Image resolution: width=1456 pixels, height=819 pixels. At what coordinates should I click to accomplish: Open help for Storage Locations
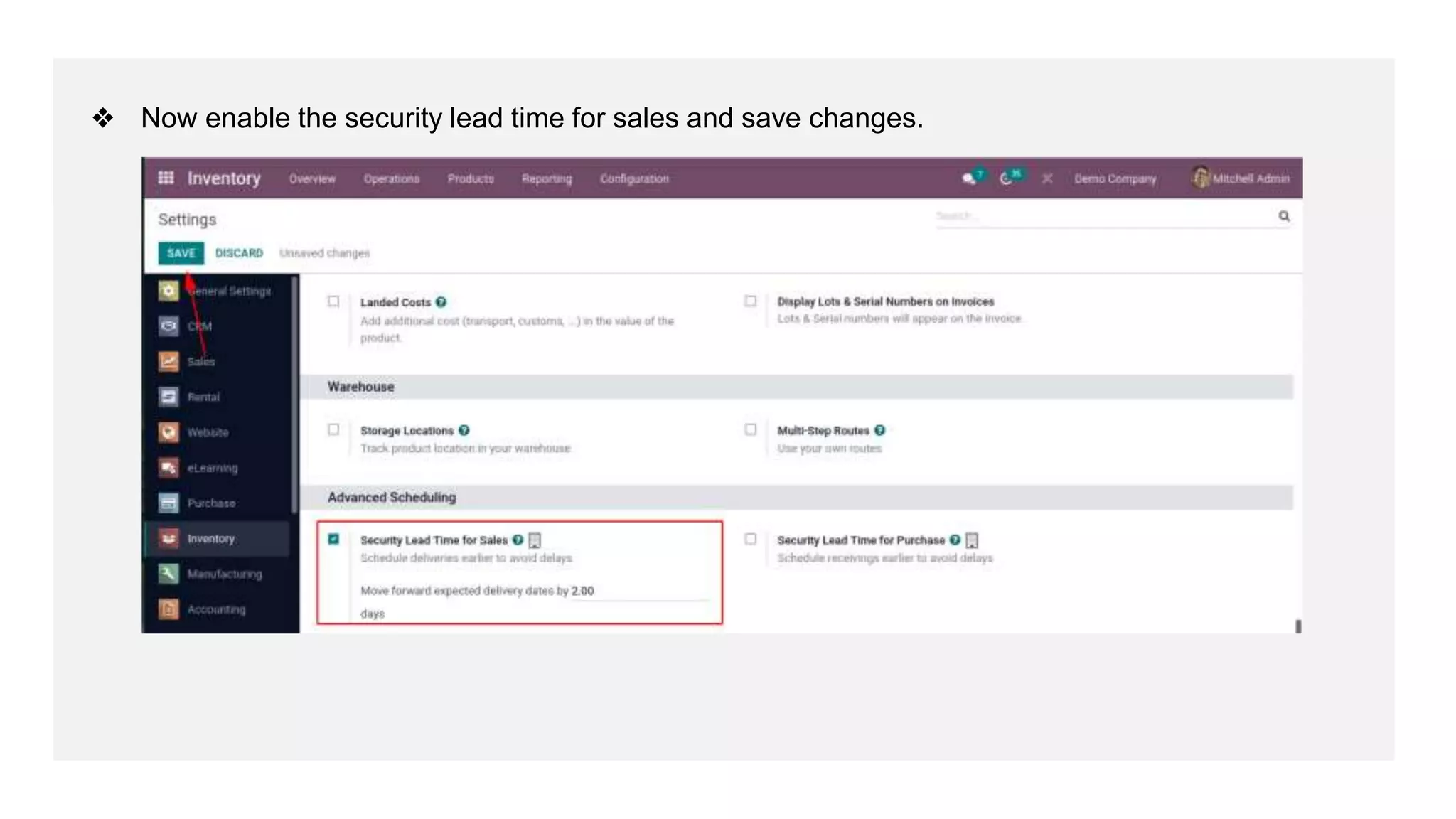pos(464,430)
